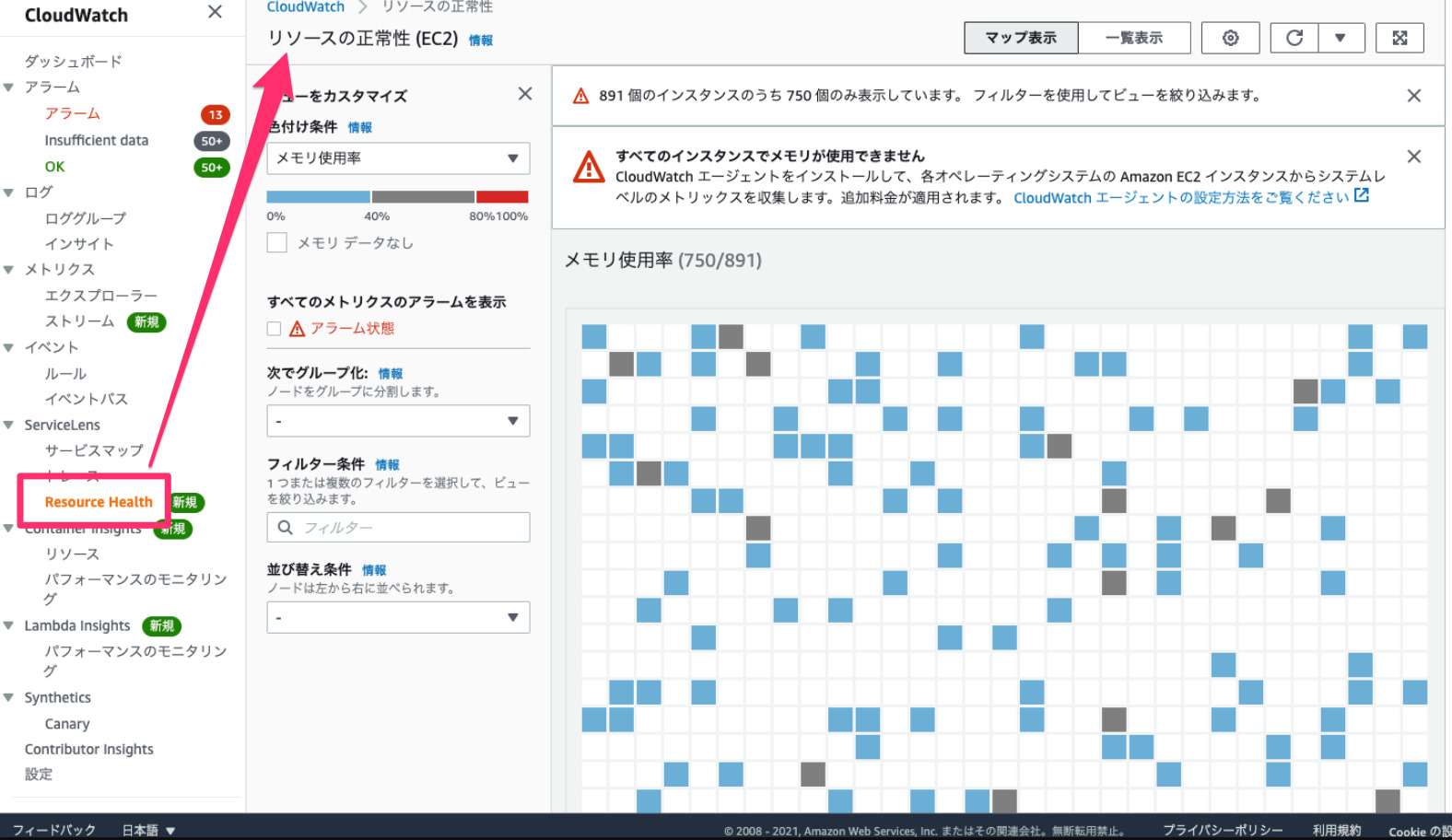Check the アラーム状態 checkbox

274,329
